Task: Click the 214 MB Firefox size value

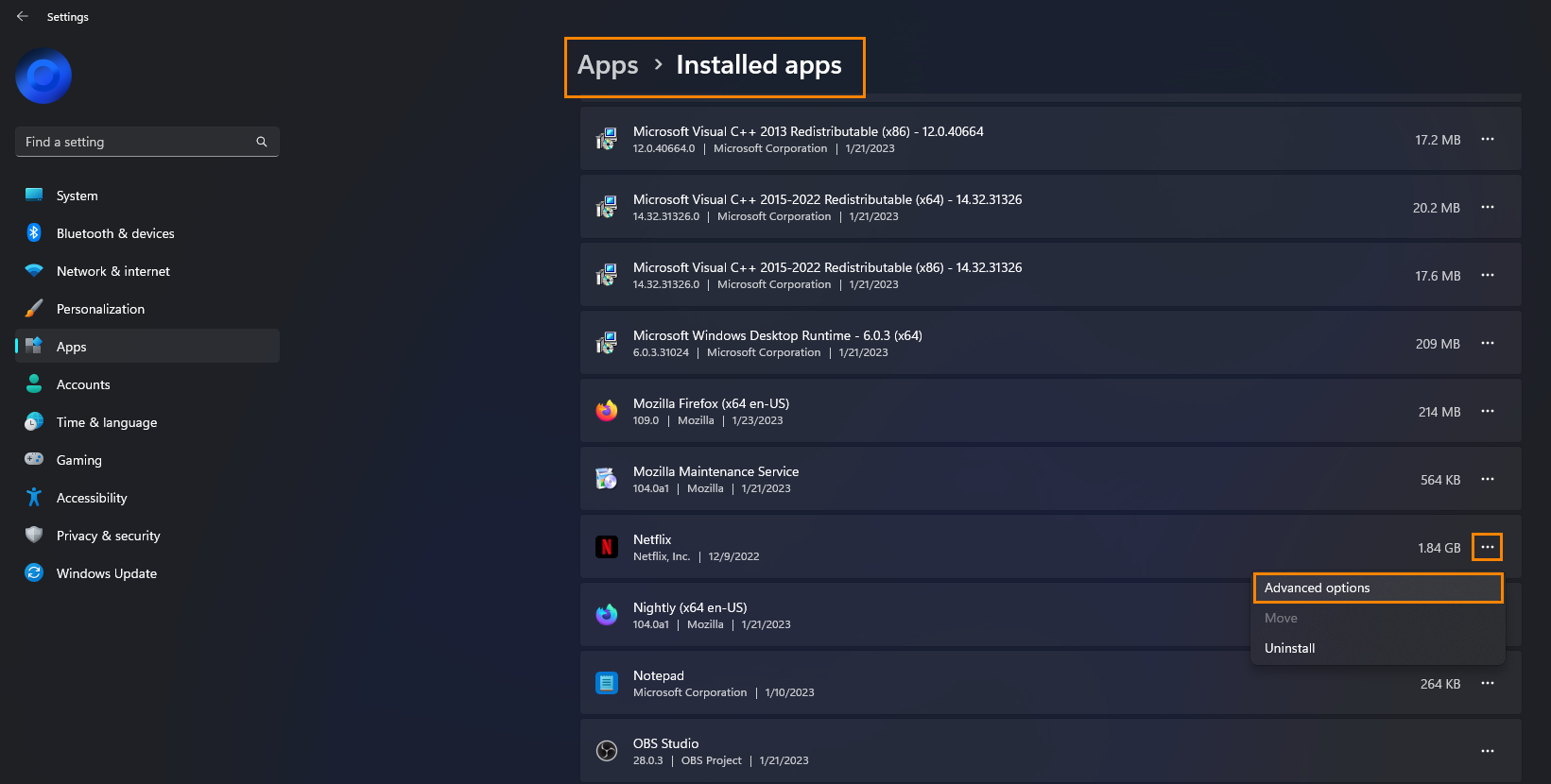Action: [x=1439, y=412]
